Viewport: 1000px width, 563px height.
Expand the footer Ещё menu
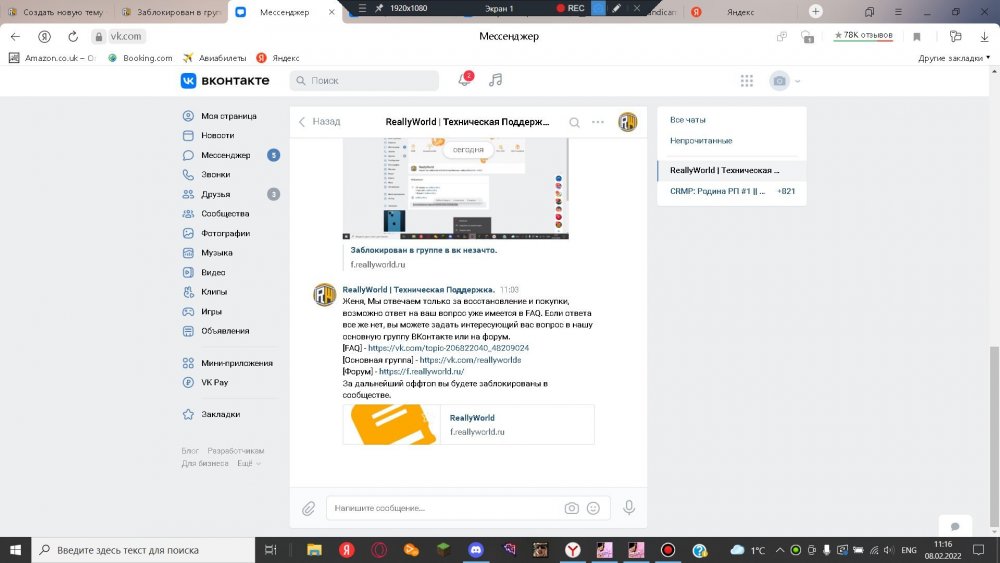click(249, 464)
